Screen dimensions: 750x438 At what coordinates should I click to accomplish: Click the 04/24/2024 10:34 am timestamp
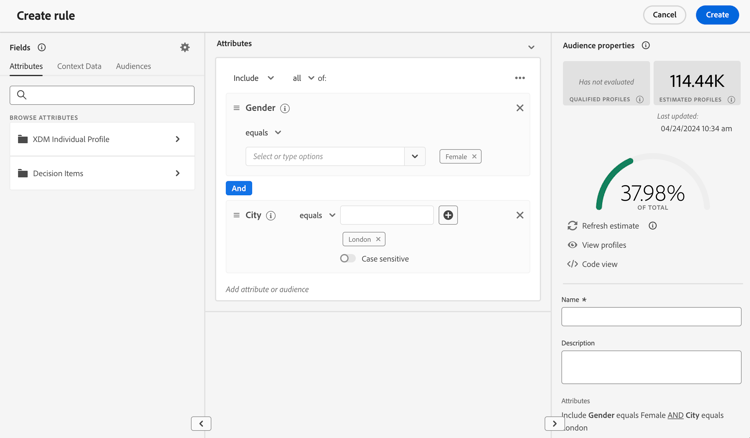pyautogui.click(x=696, y=129)
